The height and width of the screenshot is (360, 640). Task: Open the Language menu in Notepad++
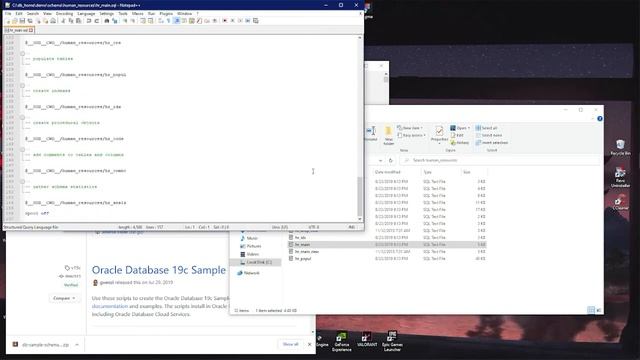coord(86,13)
